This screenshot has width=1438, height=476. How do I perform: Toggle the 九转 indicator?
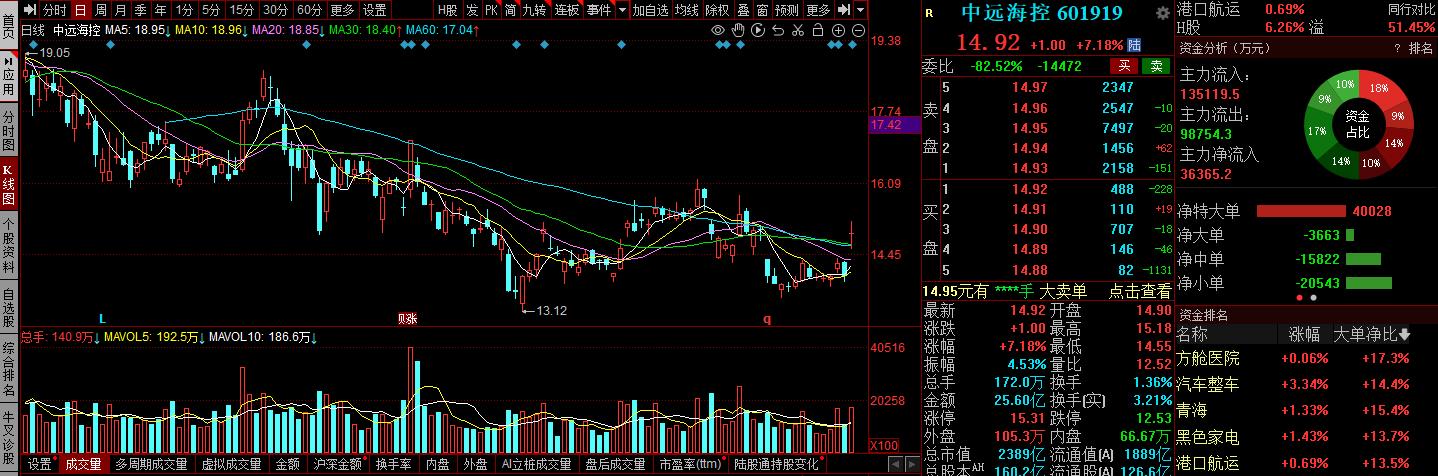[x=535, y=10]
